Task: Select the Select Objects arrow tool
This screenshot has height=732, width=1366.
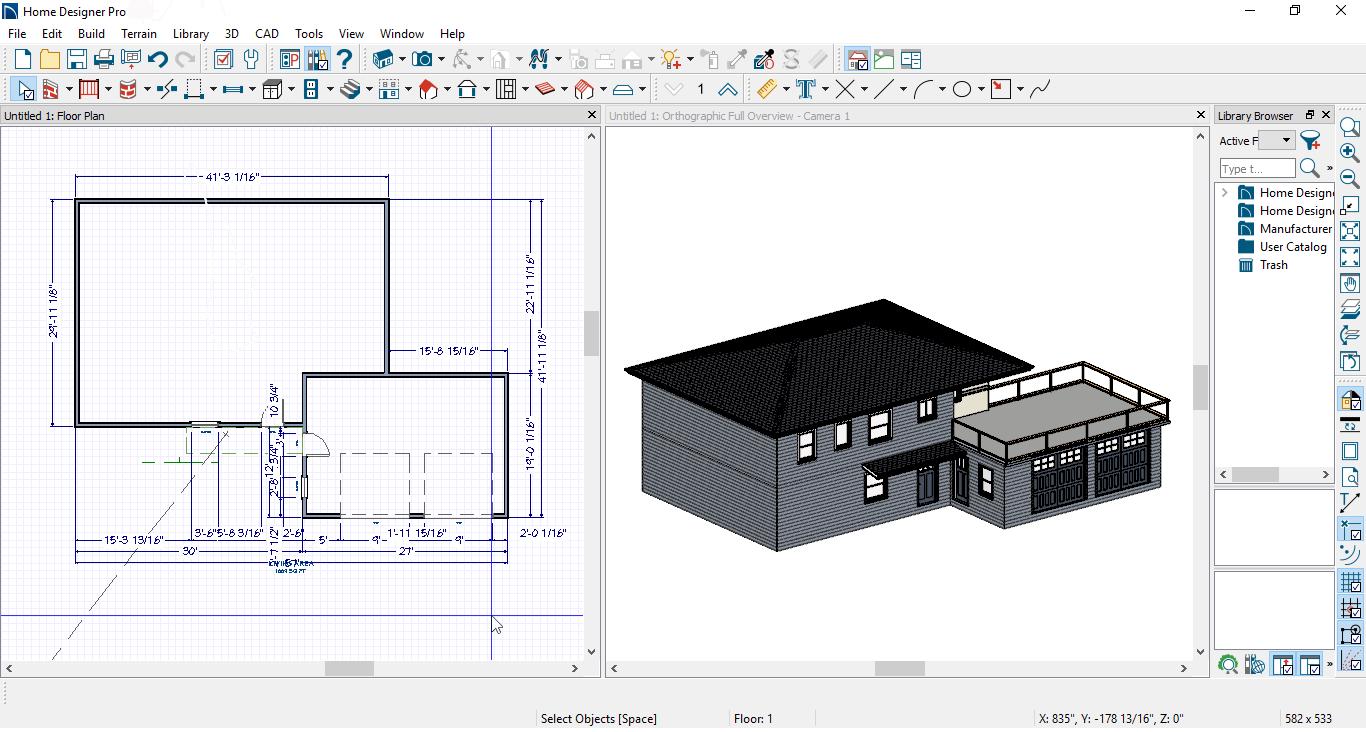Action: pyautogui.click(x=24, y=89)
